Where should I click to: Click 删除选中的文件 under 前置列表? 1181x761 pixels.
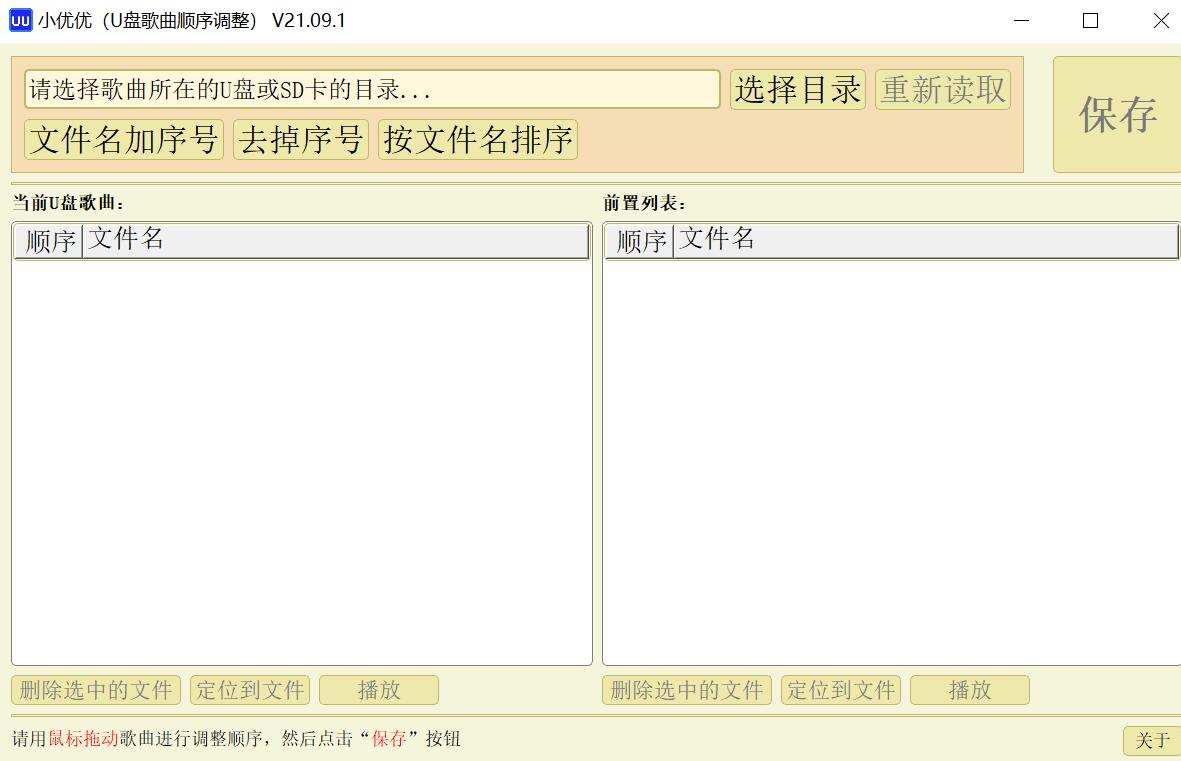click(687, 690)
